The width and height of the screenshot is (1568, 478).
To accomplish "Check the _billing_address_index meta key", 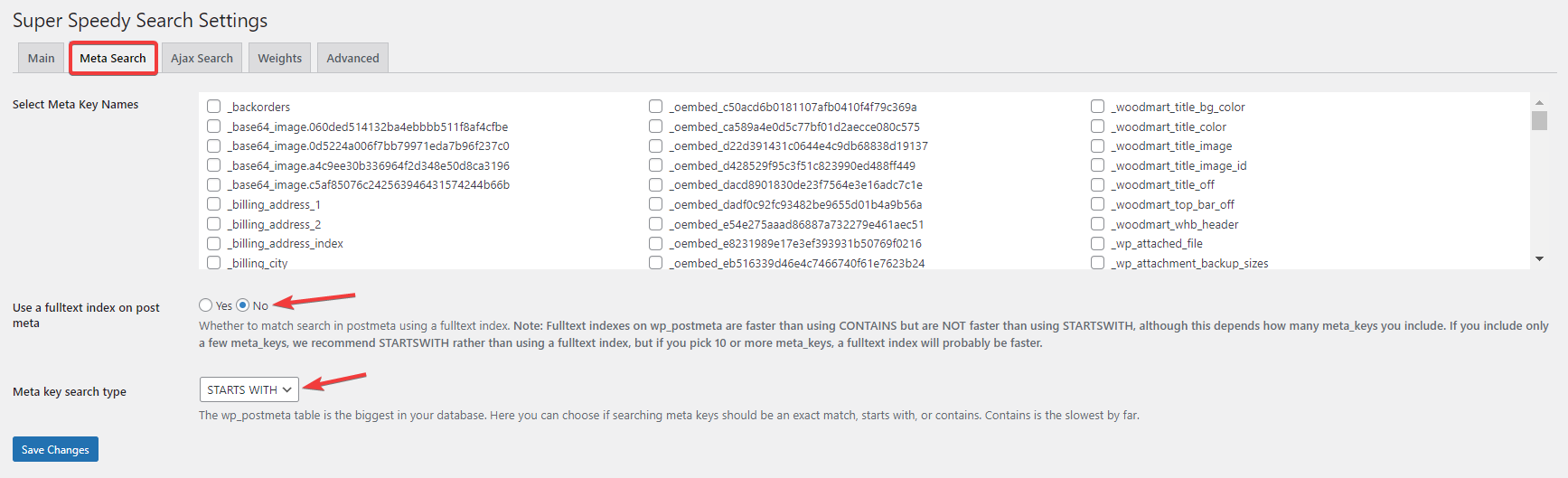I will [x=214, y=243].
